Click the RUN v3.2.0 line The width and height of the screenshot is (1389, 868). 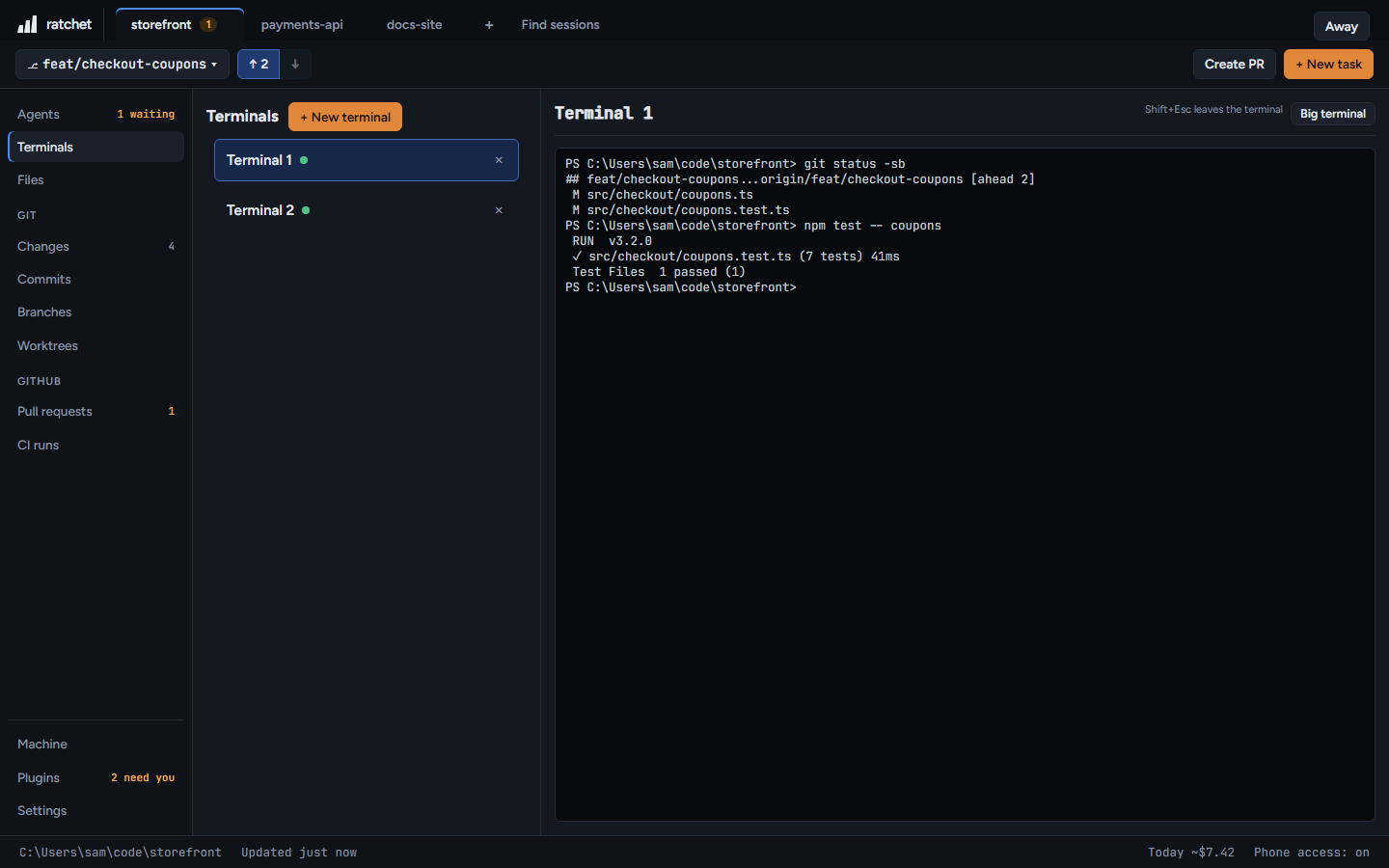point(613,241)
